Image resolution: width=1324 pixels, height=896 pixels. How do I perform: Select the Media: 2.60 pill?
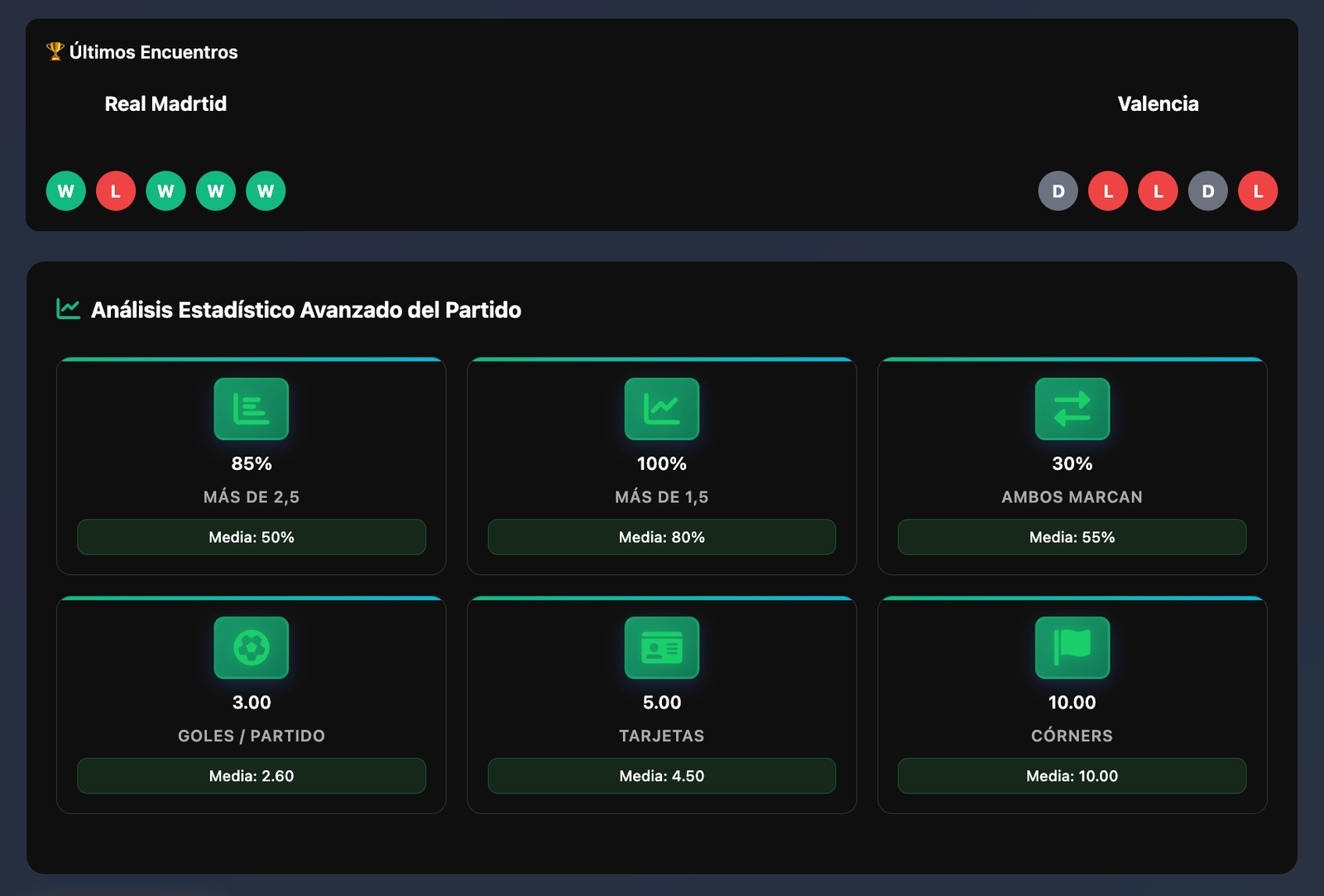pyautogui.click(x=251, y=776)
